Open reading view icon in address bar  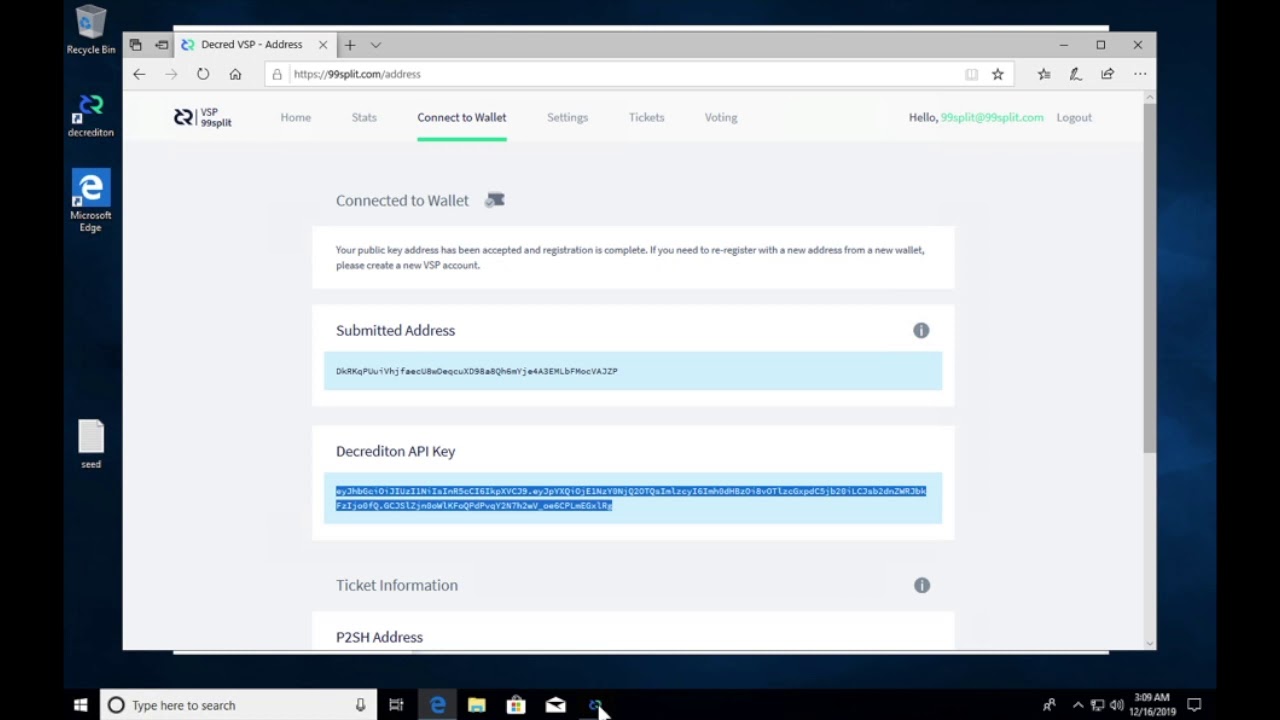(x=971, y=74)
